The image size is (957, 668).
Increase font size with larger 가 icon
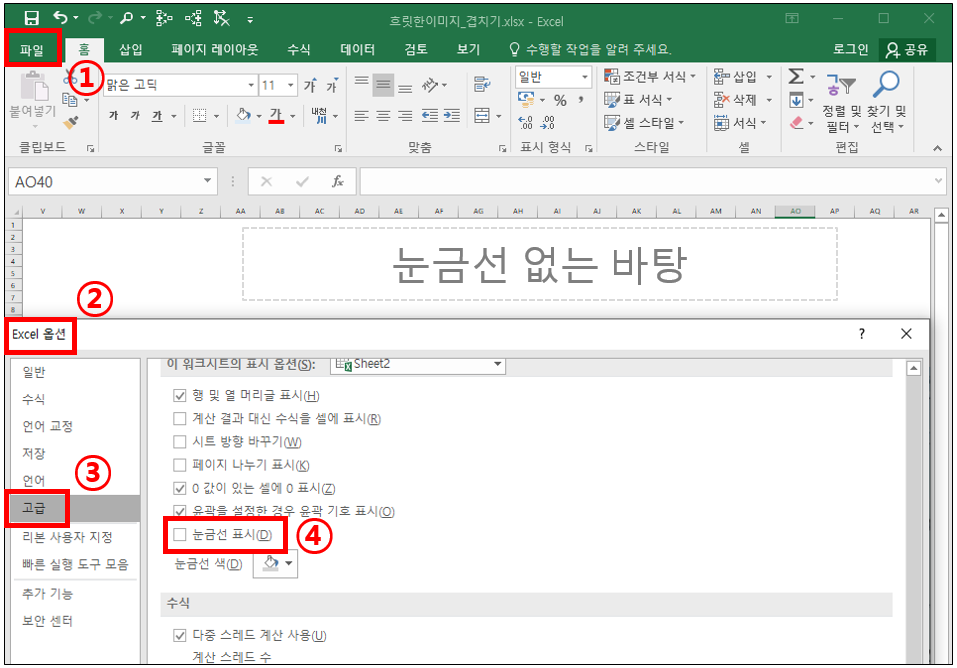[x=311, y=85]
